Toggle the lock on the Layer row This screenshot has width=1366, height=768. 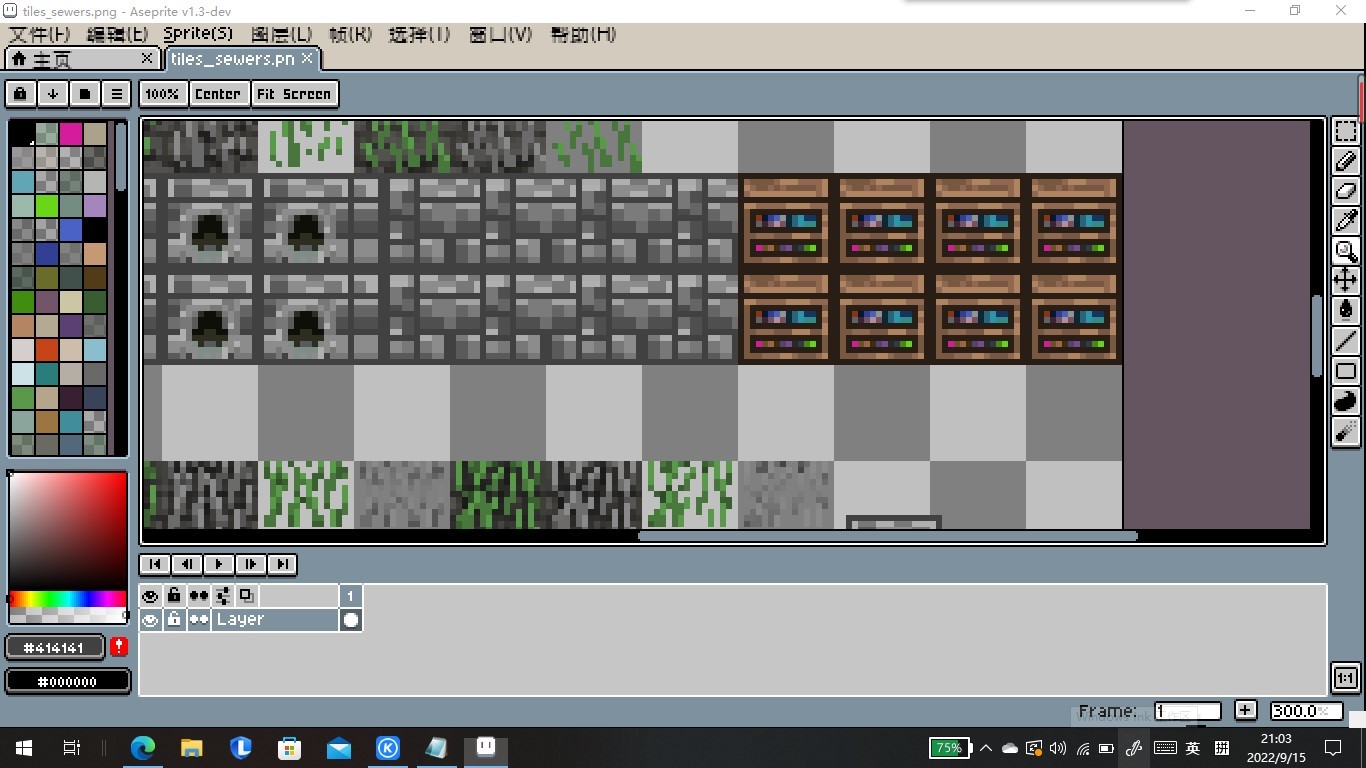174,620
